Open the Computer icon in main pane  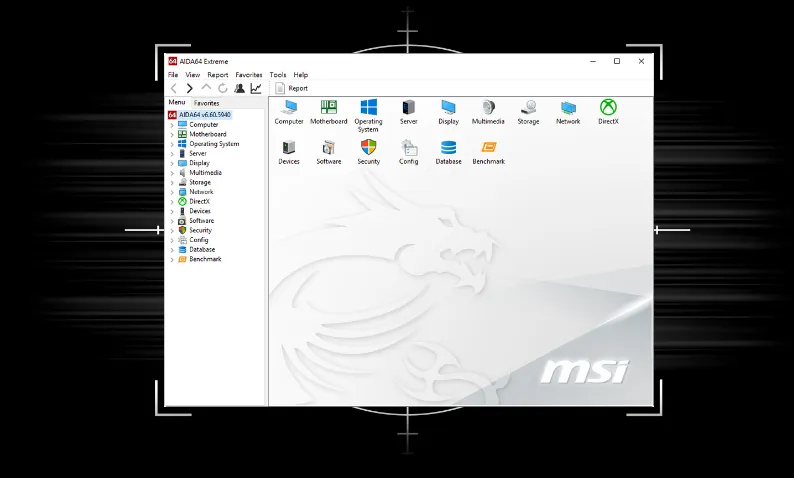(289, 112)
